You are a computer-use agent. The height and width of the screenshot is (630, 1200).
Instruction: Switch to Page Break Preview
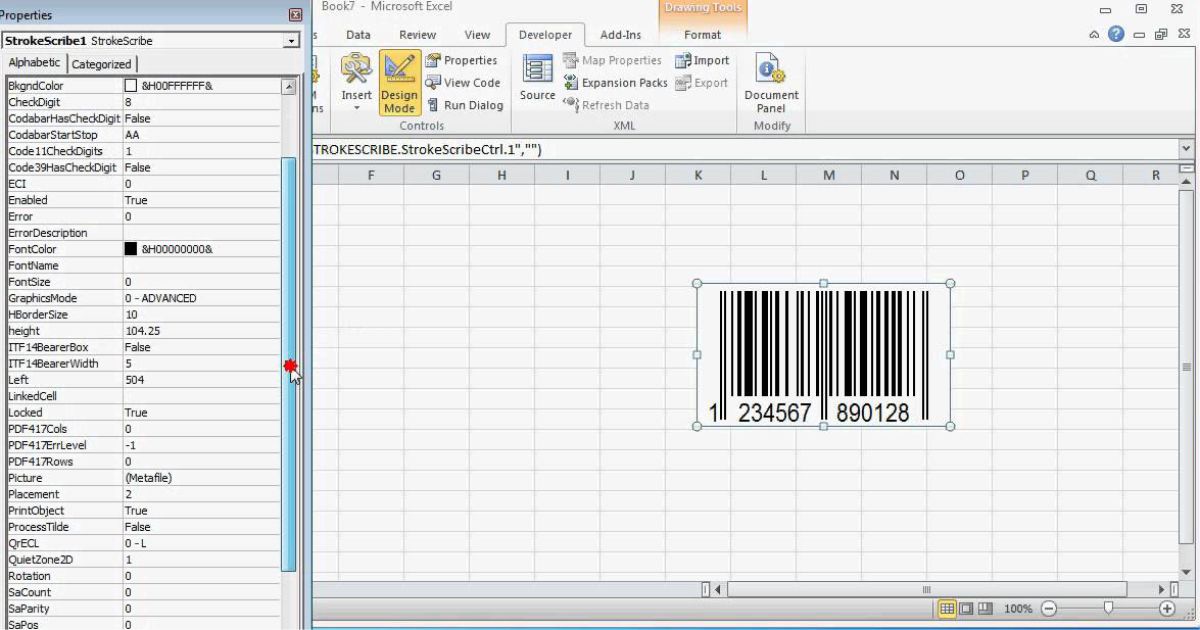point(985,608)
